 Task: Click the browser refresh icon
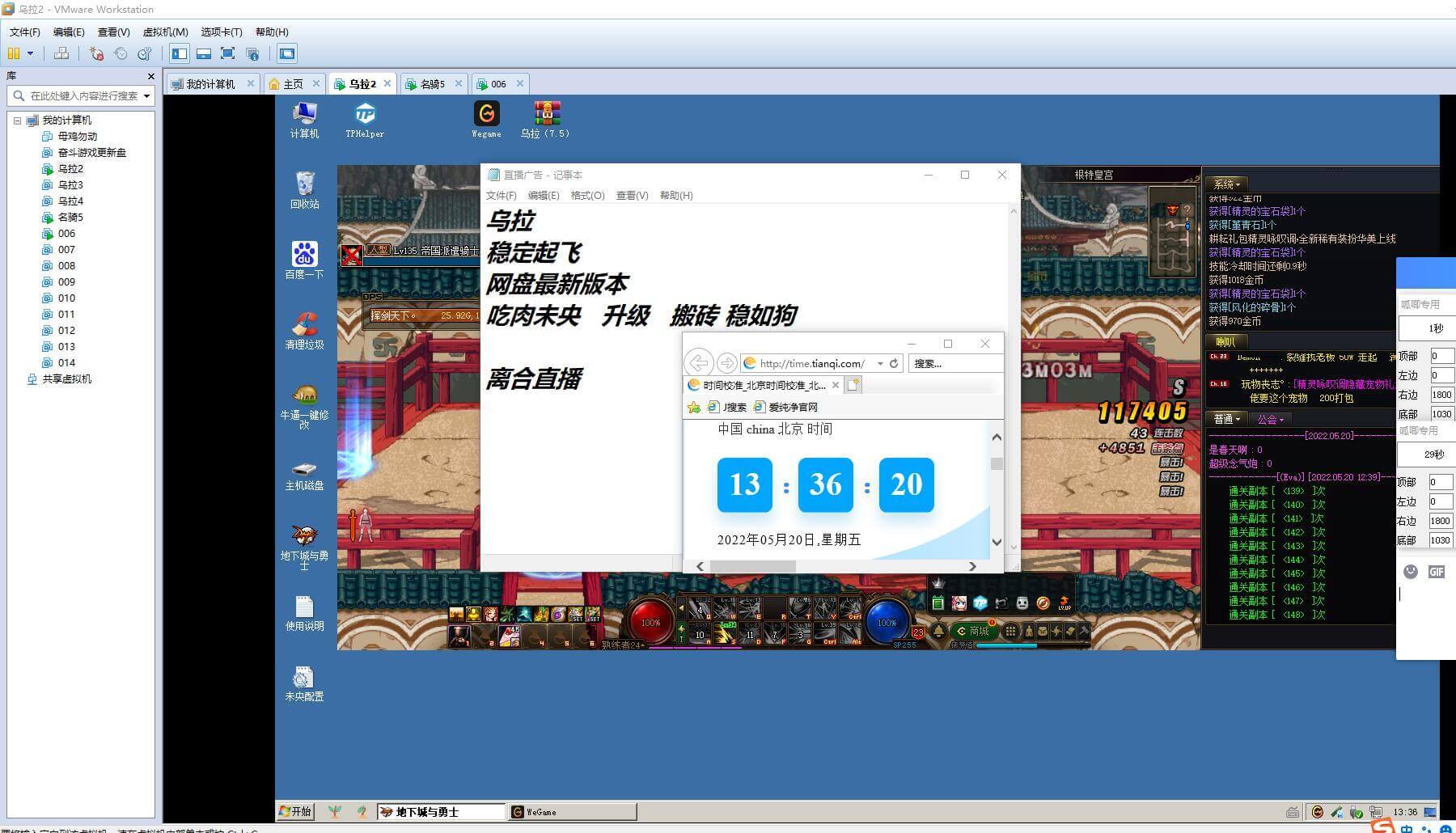tap(894, 363)
